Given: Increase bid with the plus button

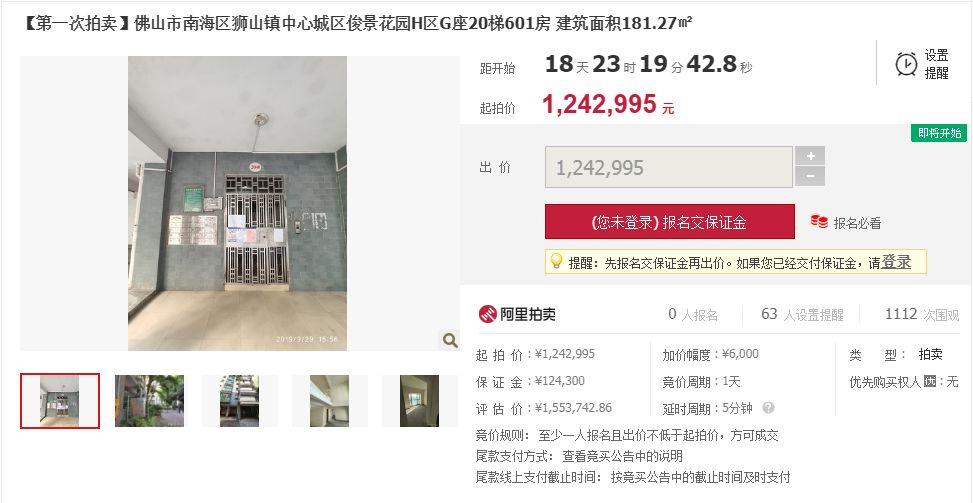Looking at the screenshot, I should point(810,156).
